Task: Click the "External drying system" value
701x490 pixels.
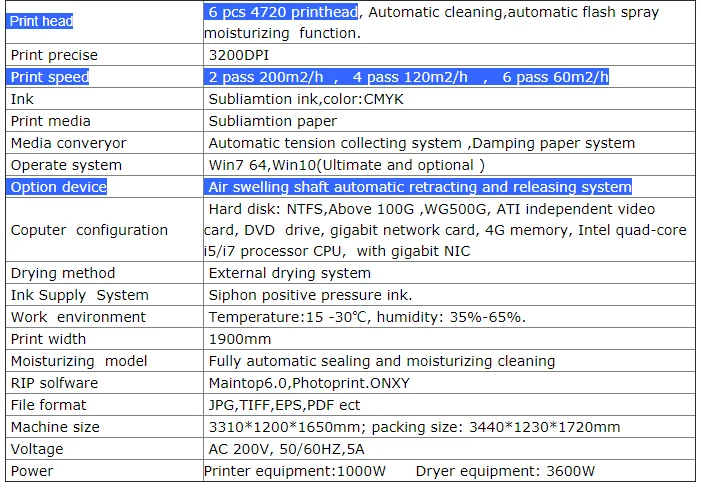Action: (289, 273)
